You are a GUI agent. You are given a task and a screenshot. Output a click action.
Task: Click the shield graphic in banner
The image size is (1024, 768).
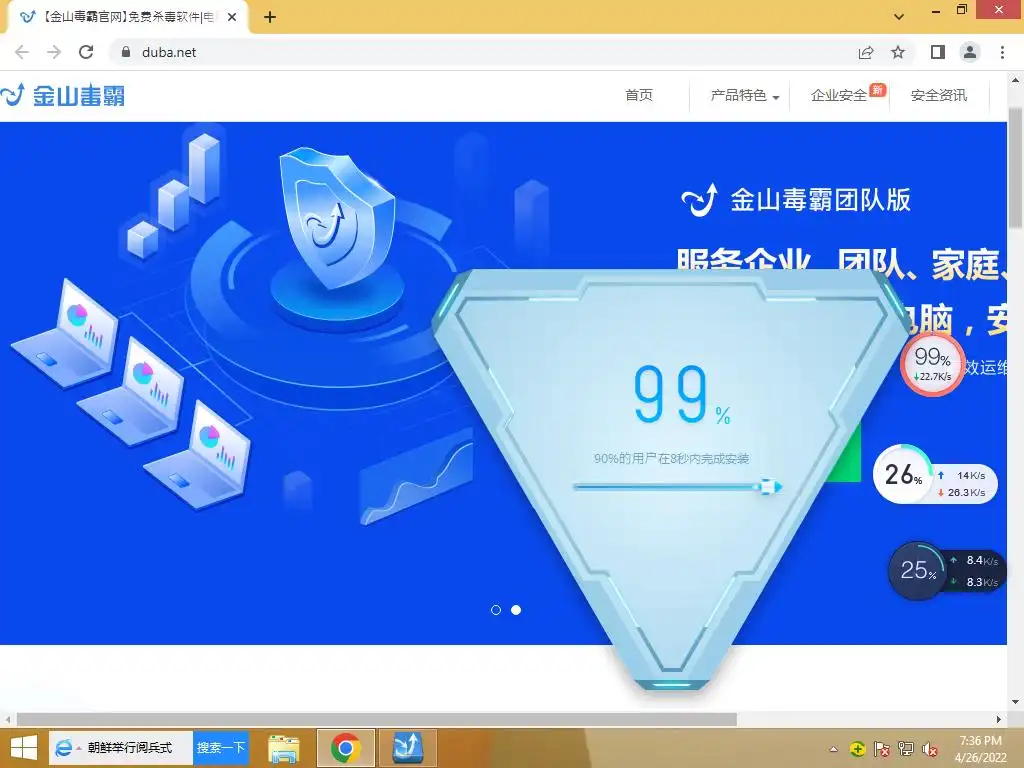pyautogui.click(x=337, y=217)
